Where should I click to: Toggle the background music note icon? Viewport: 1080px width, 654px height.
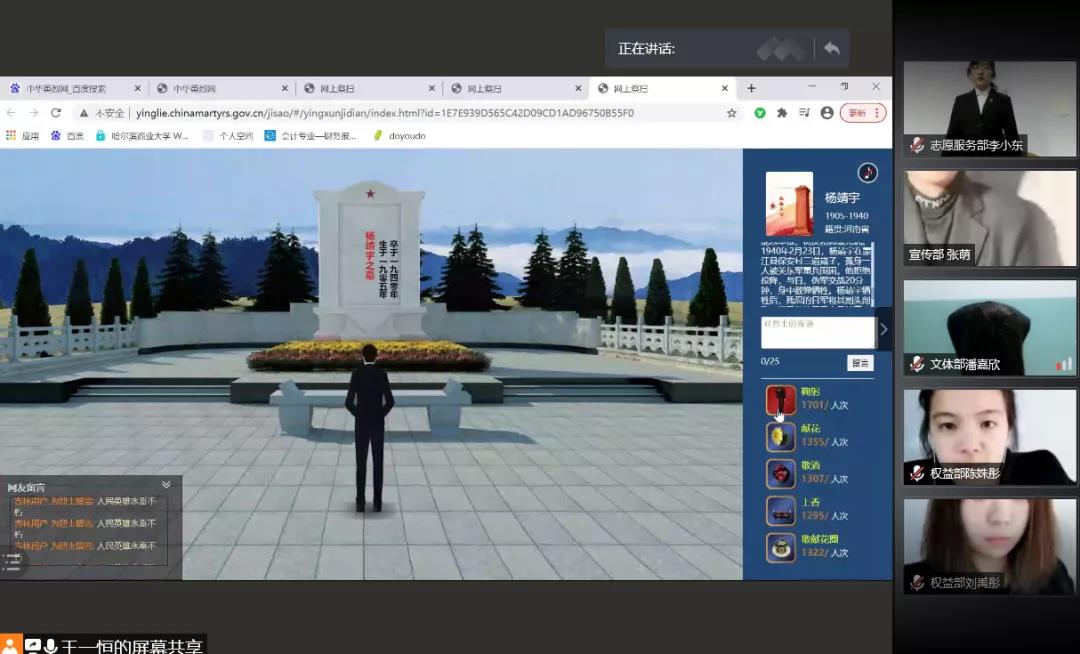(867, 173)
